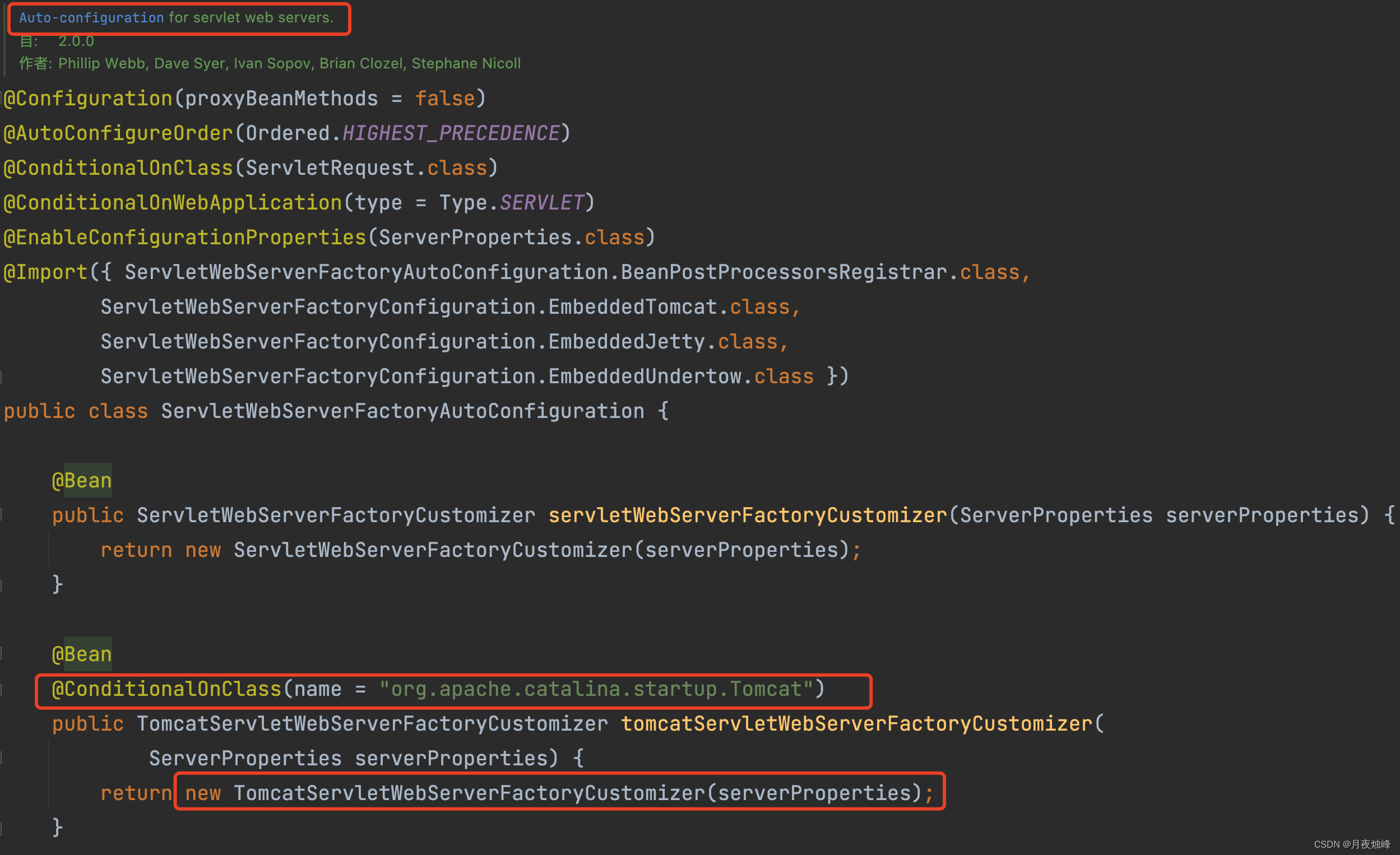The width and height of the screenshot is (1400, 855).
Task: Click the @AutoConfigureOrder annotation
Action: (x=118, y=133)
